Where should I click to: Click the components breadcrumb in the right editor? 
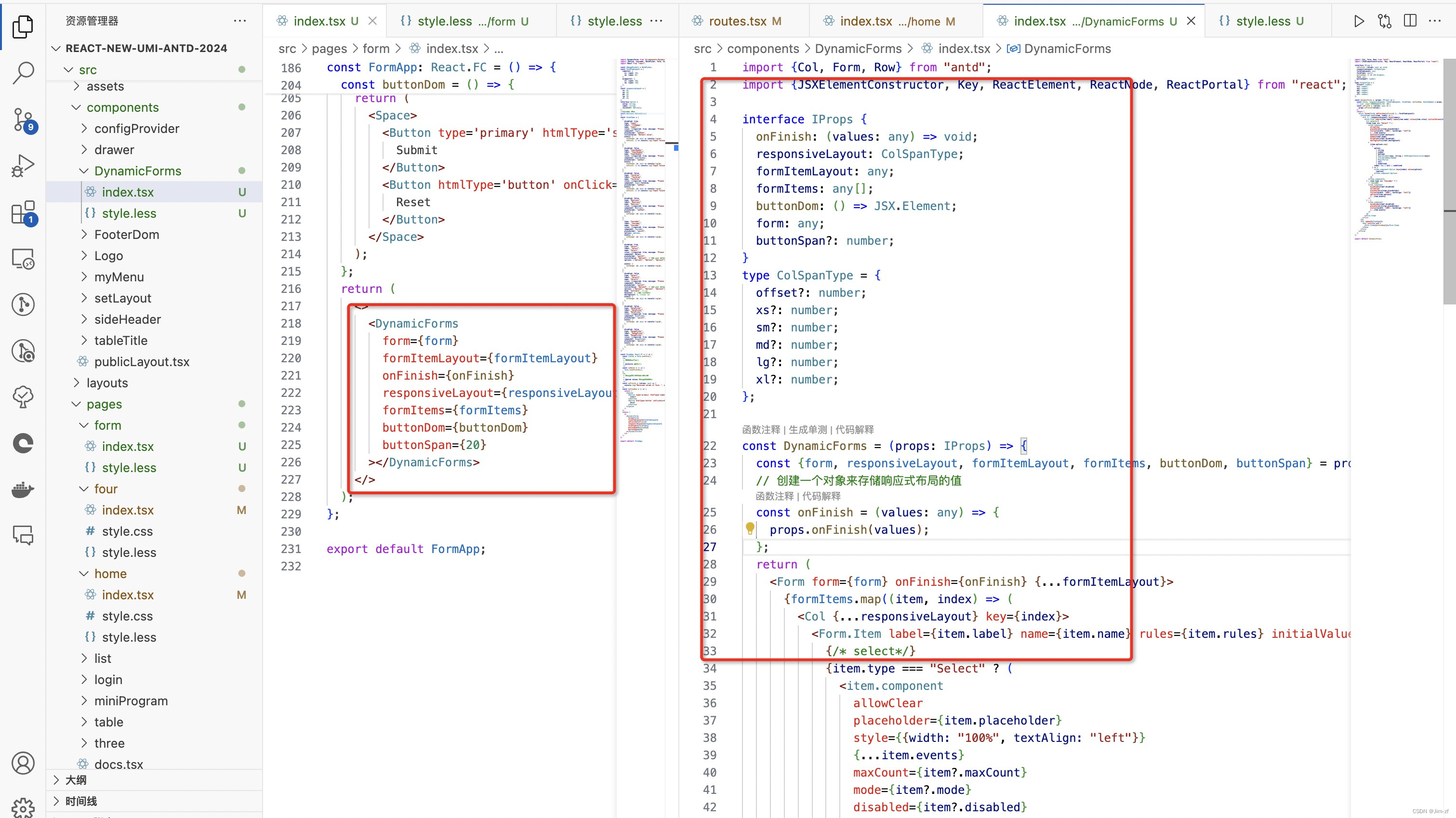pos(764,49)
